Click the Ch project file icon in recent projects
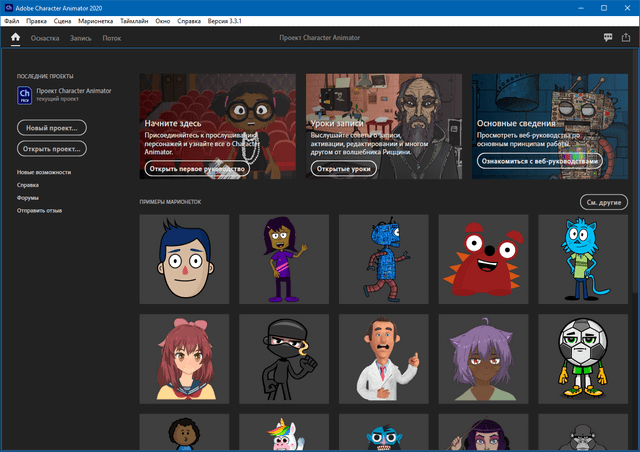Screen dimensions: 640x452 tap(25, 95)
